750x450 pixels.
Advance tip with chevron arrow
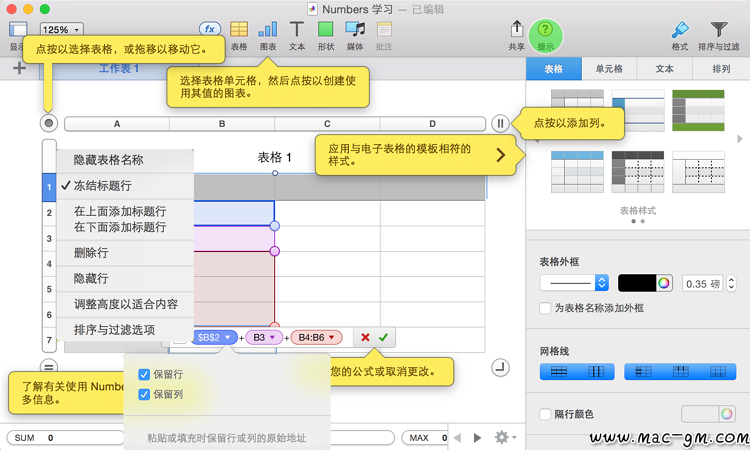tap(500, 155)
